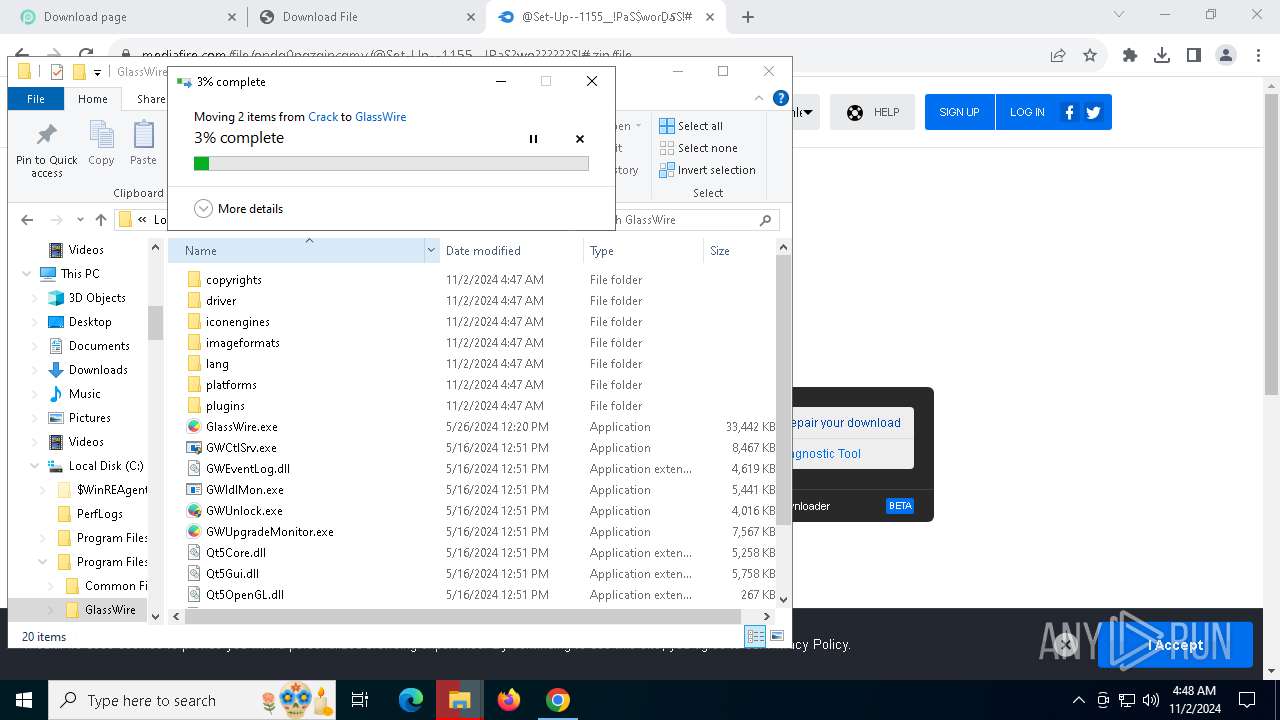
Task: Open the Crack source folder link
Action: click(323, 117)
